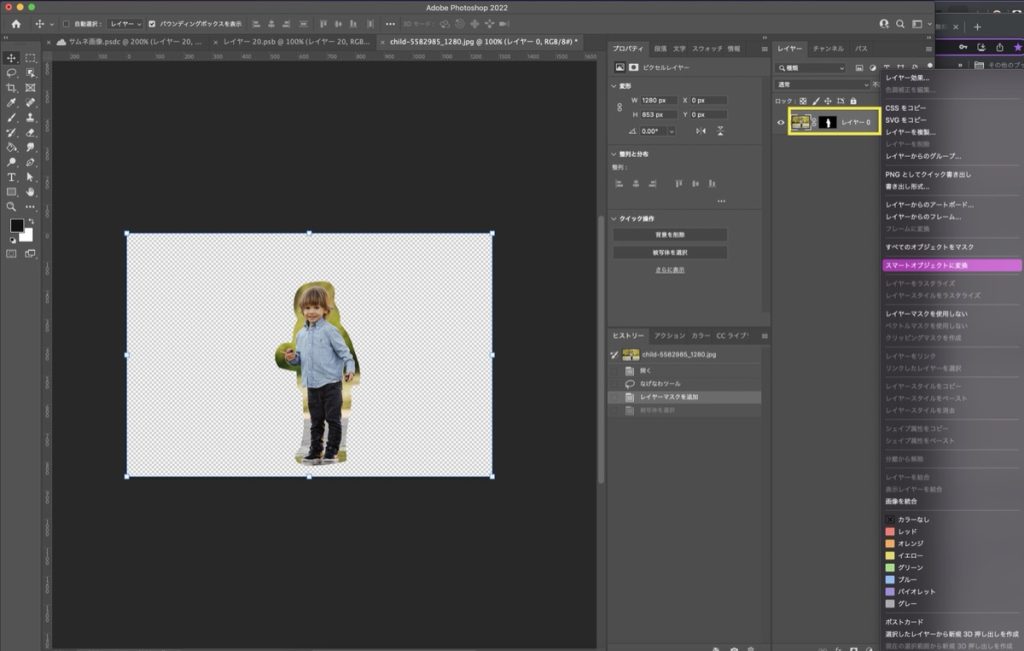Screen dimensions: 1024x651
Task: Toggle lock position in Layers panel
Action: 828,101
